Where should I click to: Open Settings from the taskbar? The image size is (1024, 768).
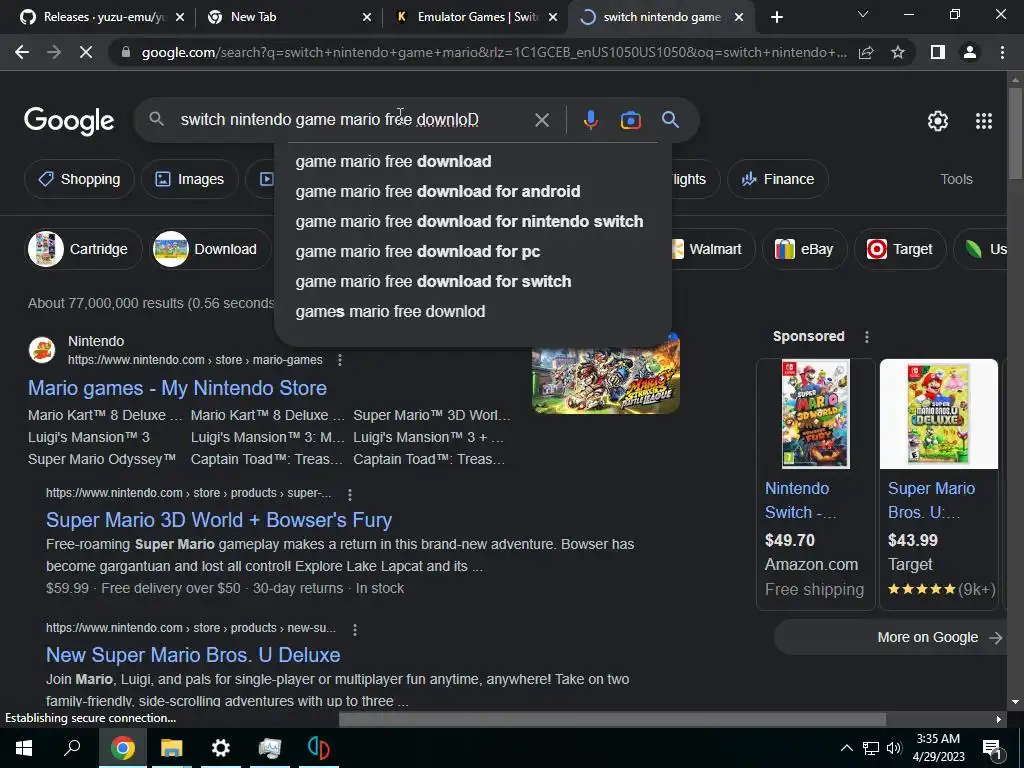point(221,748)
